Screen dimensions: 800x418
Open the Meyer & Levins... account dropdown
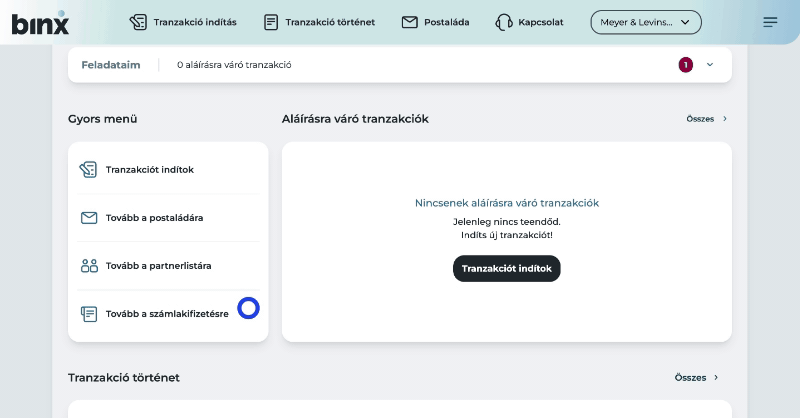(646, 22)
